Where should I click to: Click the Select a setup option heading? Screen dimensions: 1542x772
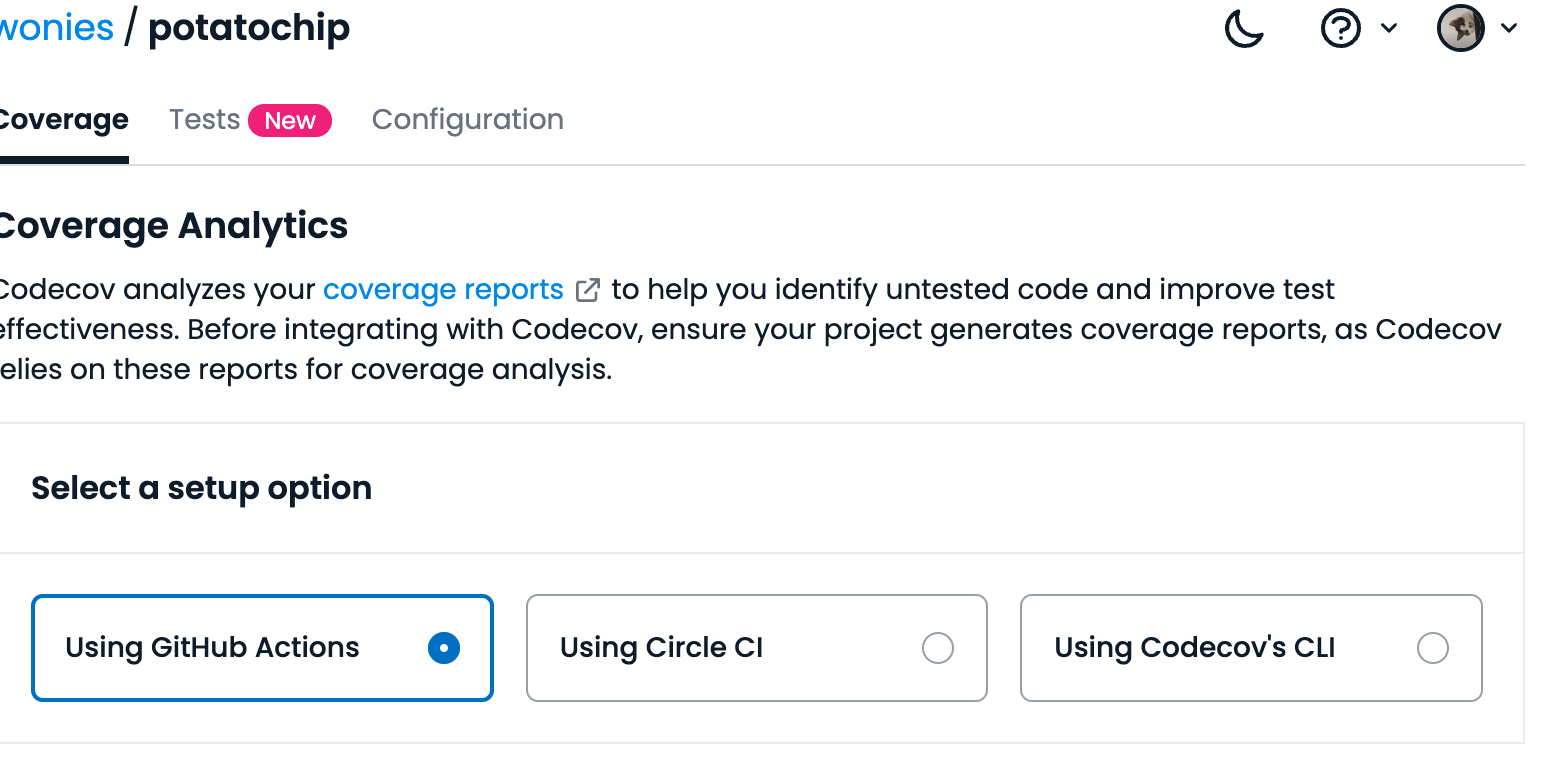coord(202,488)
